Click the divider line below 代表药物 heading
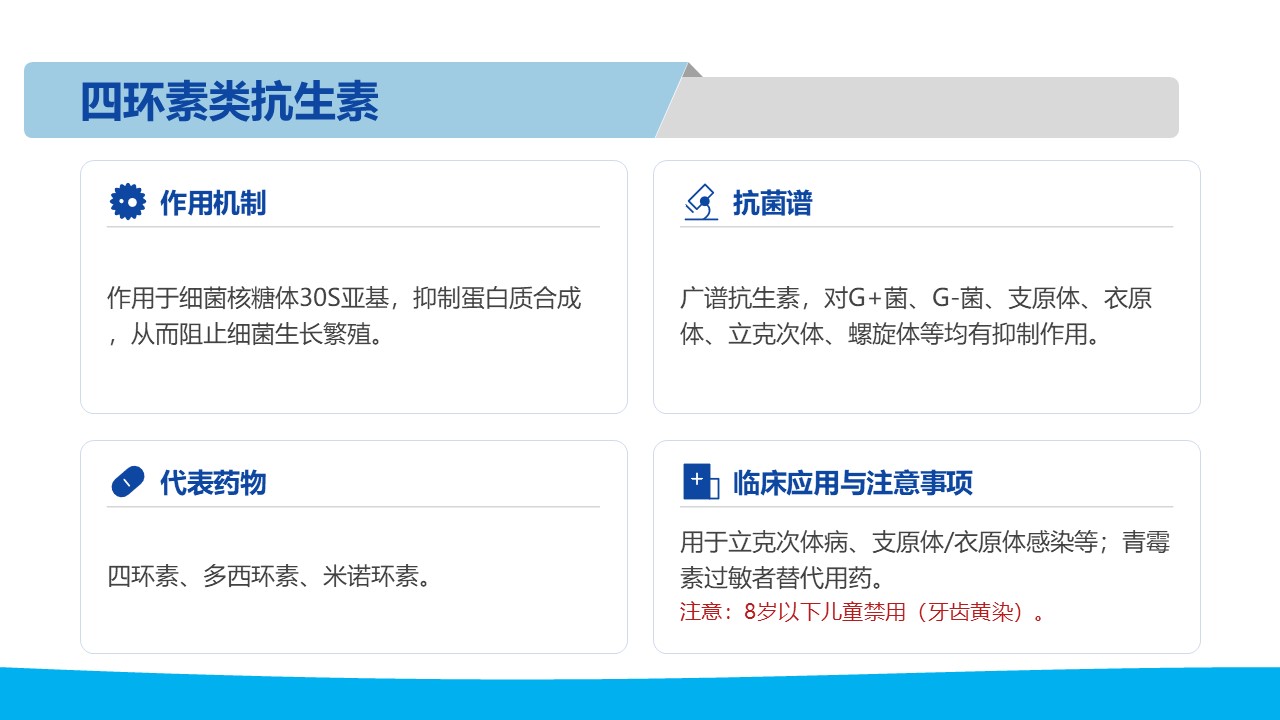The width and height of the screenshot is (1280, 720). pyautogui.click(x=353, y=507)
